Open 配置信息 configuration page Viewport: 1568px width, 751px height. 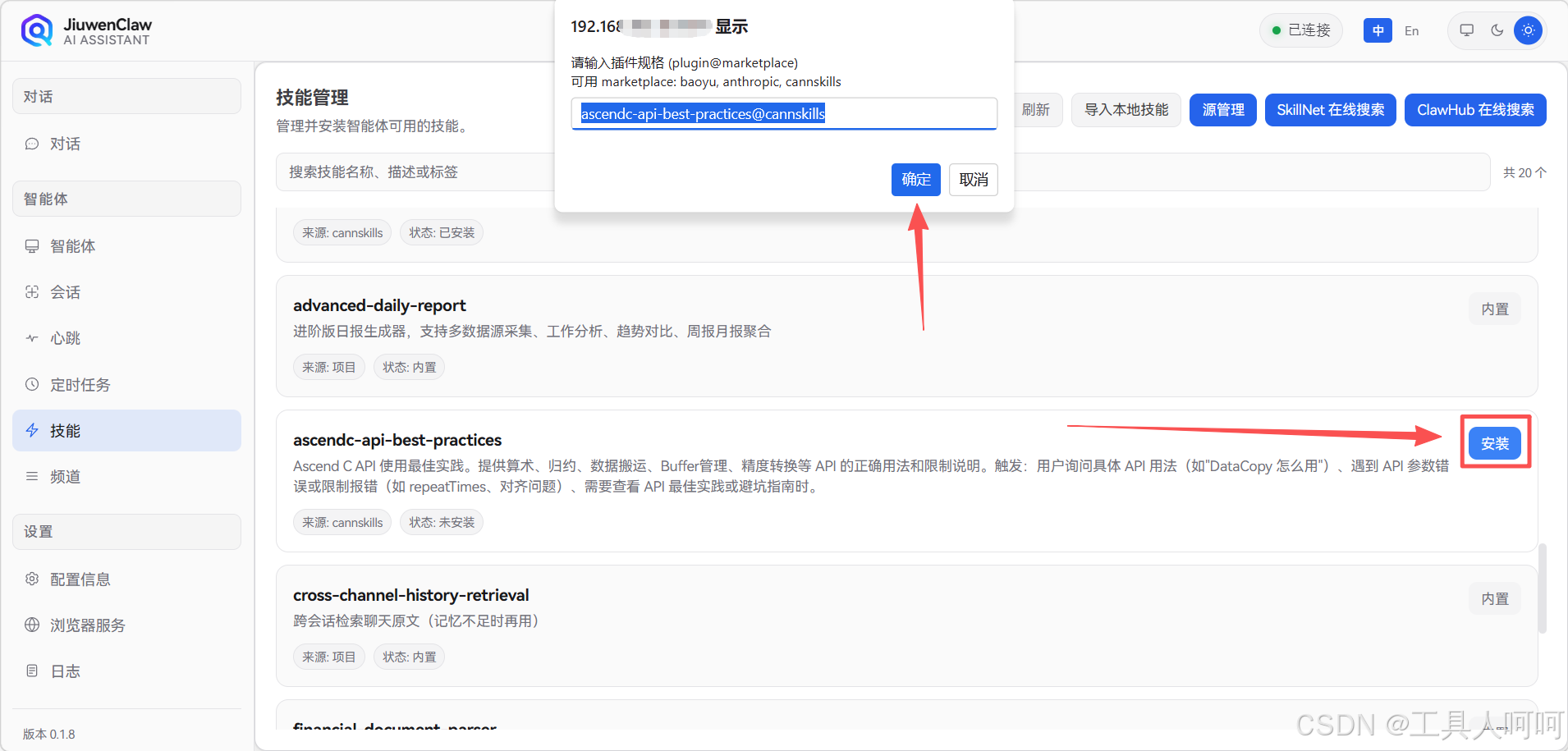pyautogui.click(x=126, y=579)
